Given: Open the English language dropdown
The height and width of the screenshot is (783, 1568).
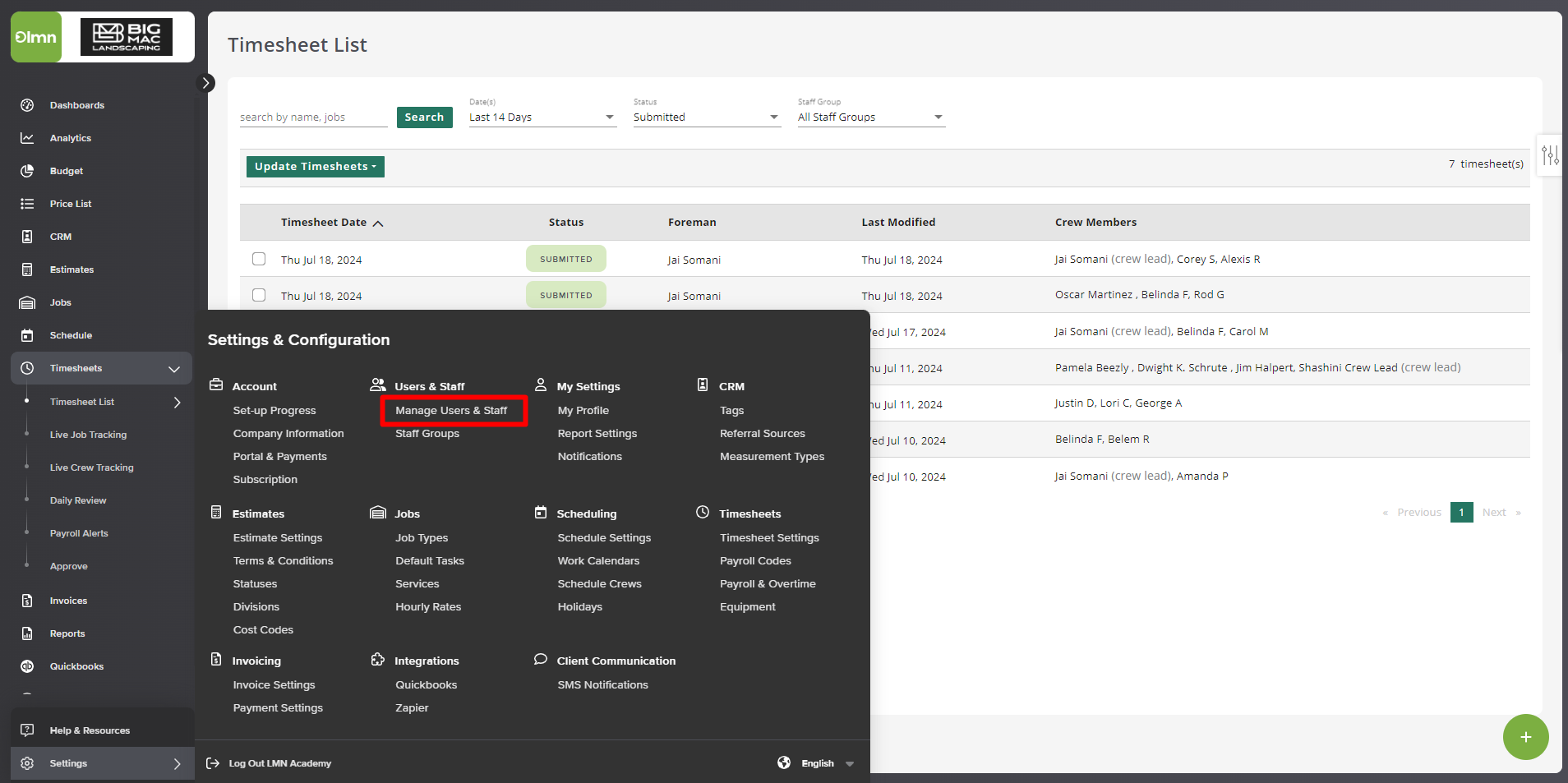Looking at the screenshot, I should coord(828,763).
